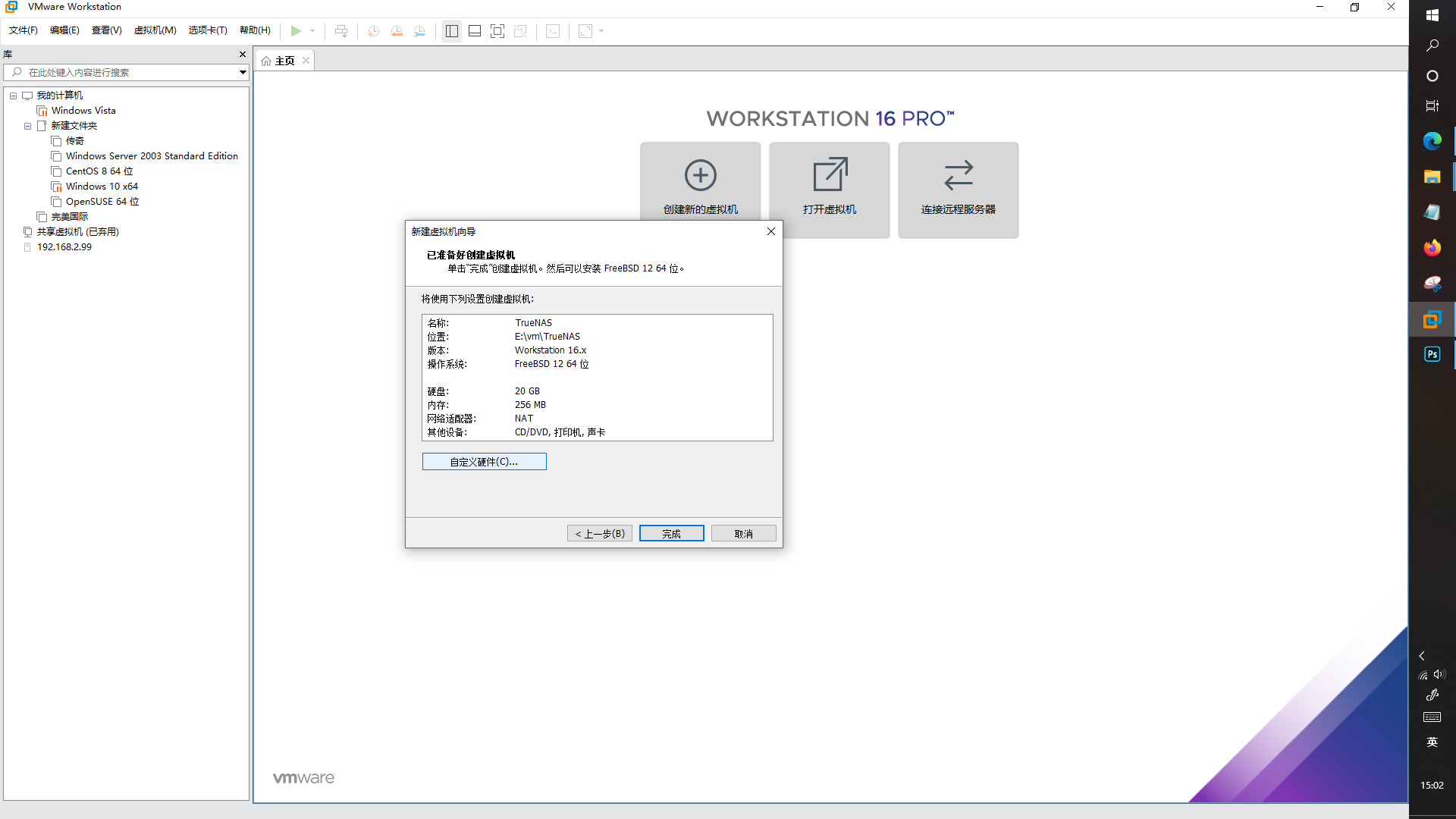Open the 虚拟机(M) menu
The width and height of the screenshot is (1456, 819).
click(155, 30)
